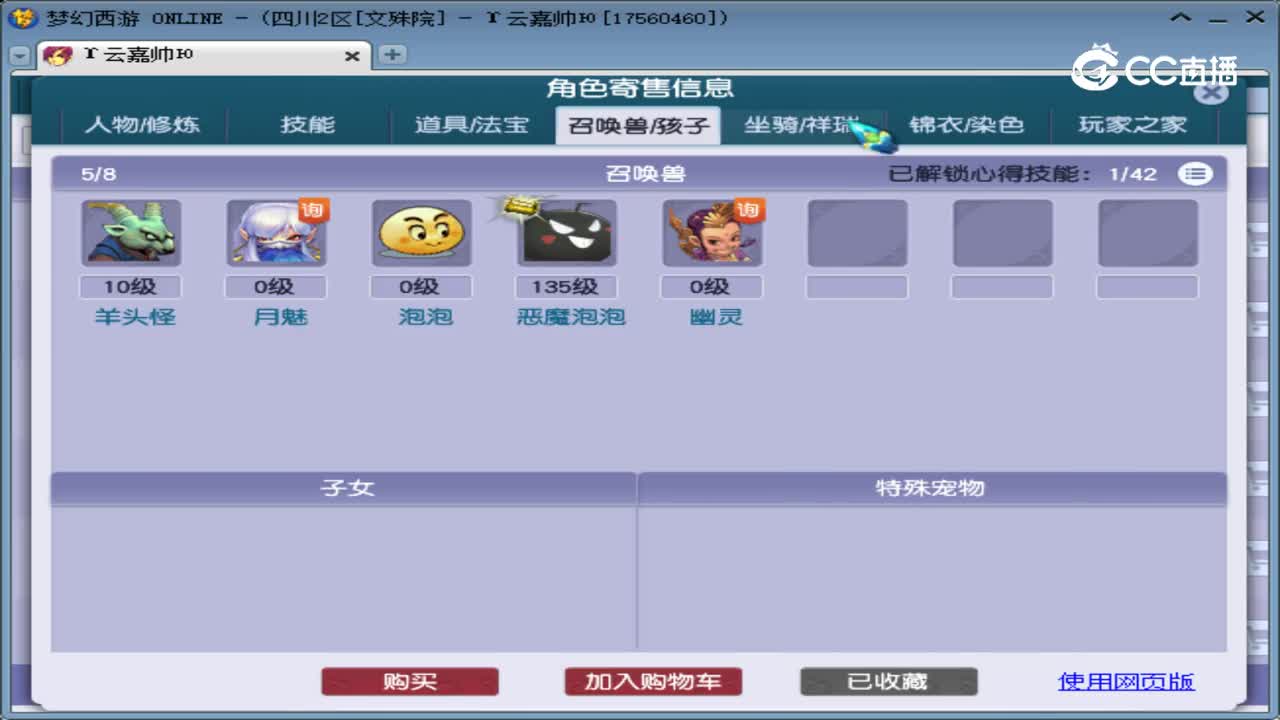Open the 人物/修炼 tab

pos(143,125)
